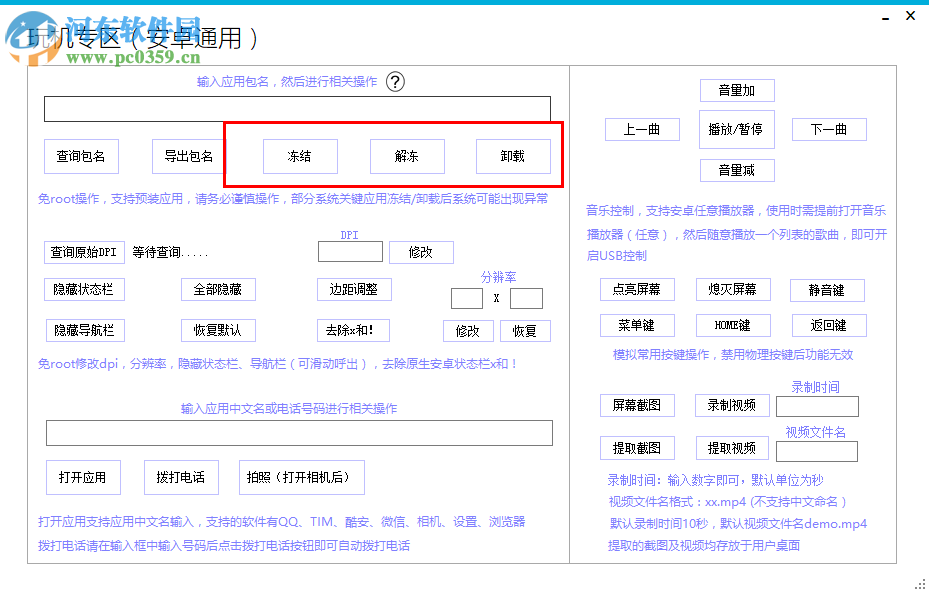Viewport: 929px width, 593px height.
Task: Click 修改 button next to DPI field
Action: [x=421, y=252]
